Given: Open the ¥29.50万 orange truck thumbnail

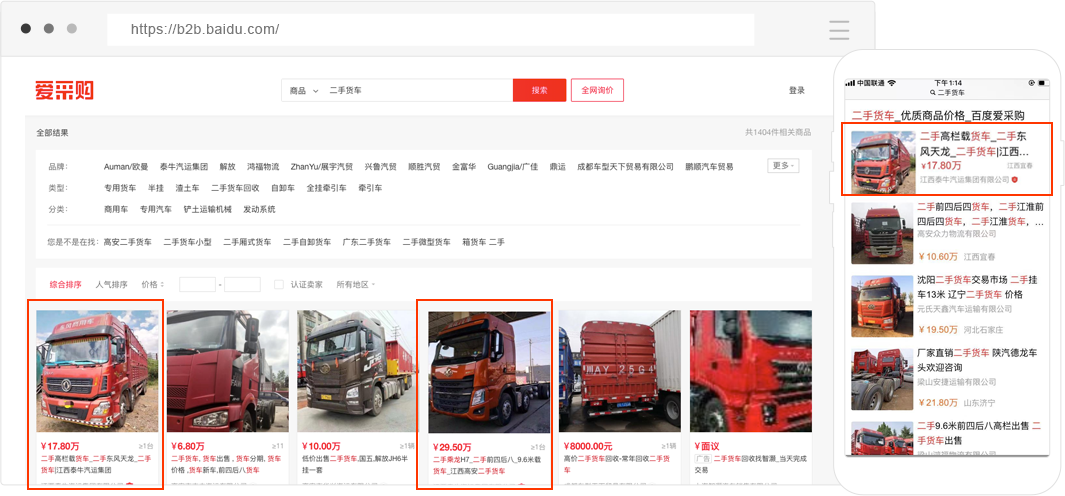Looking at the screenshot, I should 488,371.
